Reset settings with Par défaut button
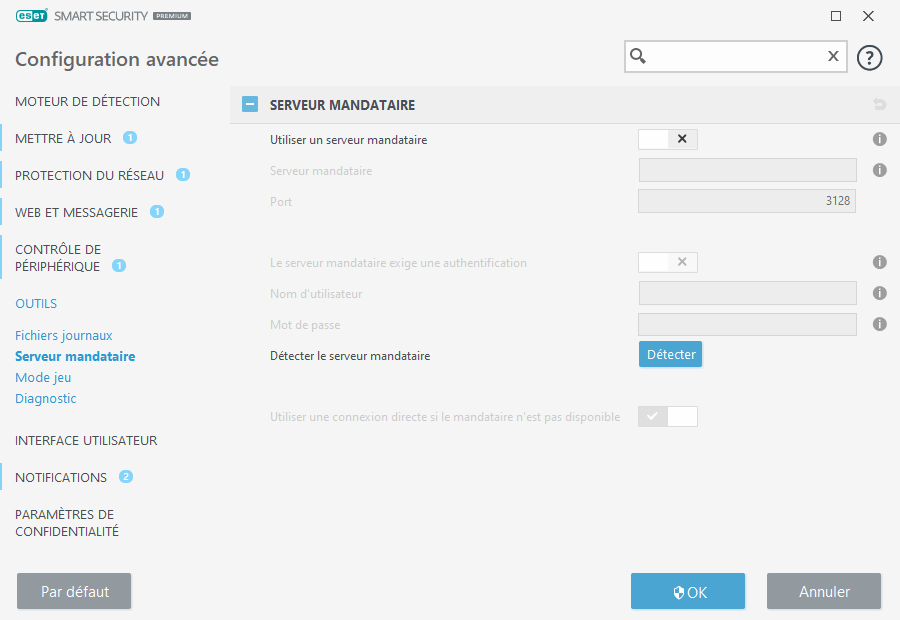Image resolution: width=900 pixels, height=620 pixels. (x=74, y=591)
